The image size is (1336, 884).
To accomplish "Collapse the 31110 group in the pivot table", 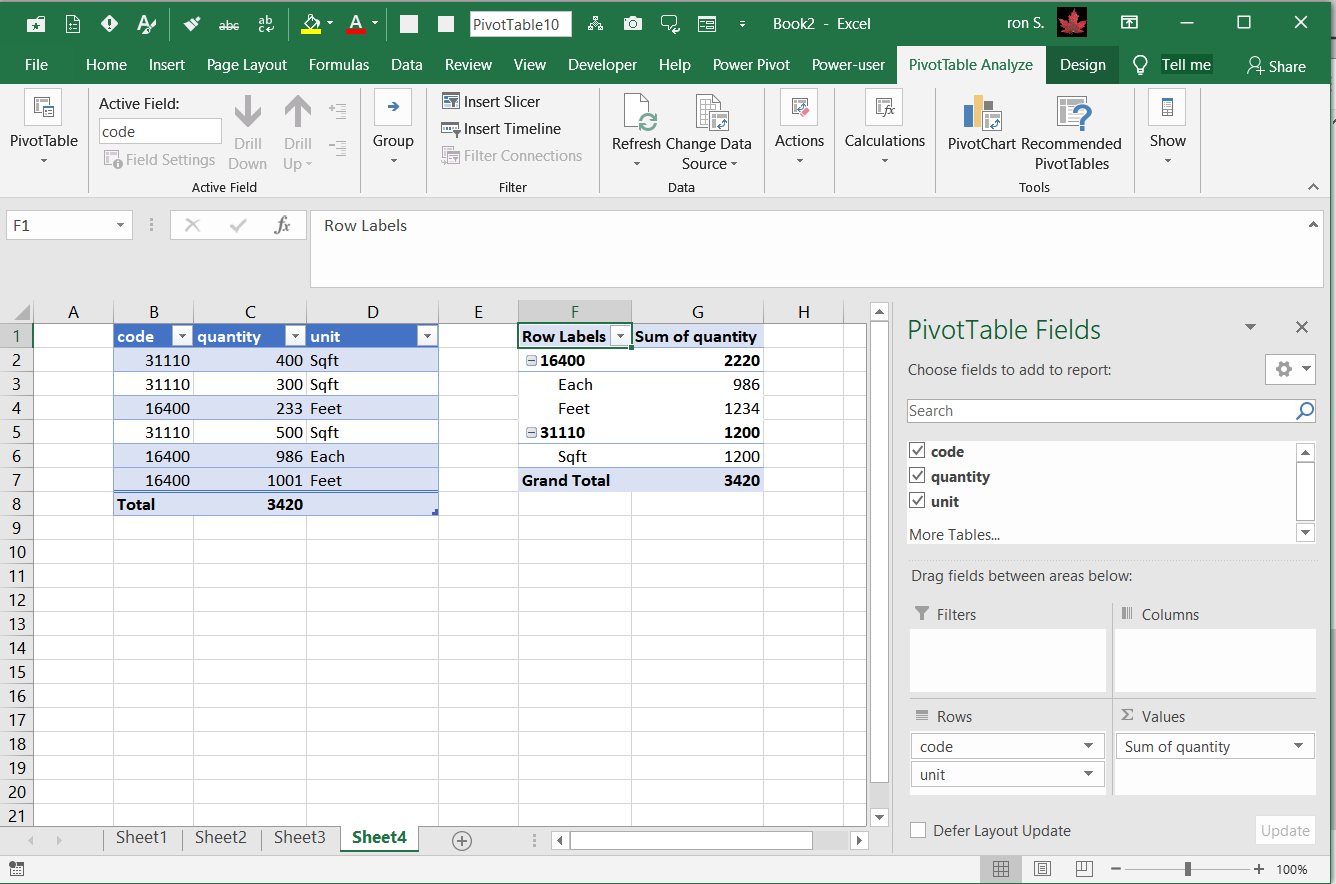I will [x=531, y=433].
